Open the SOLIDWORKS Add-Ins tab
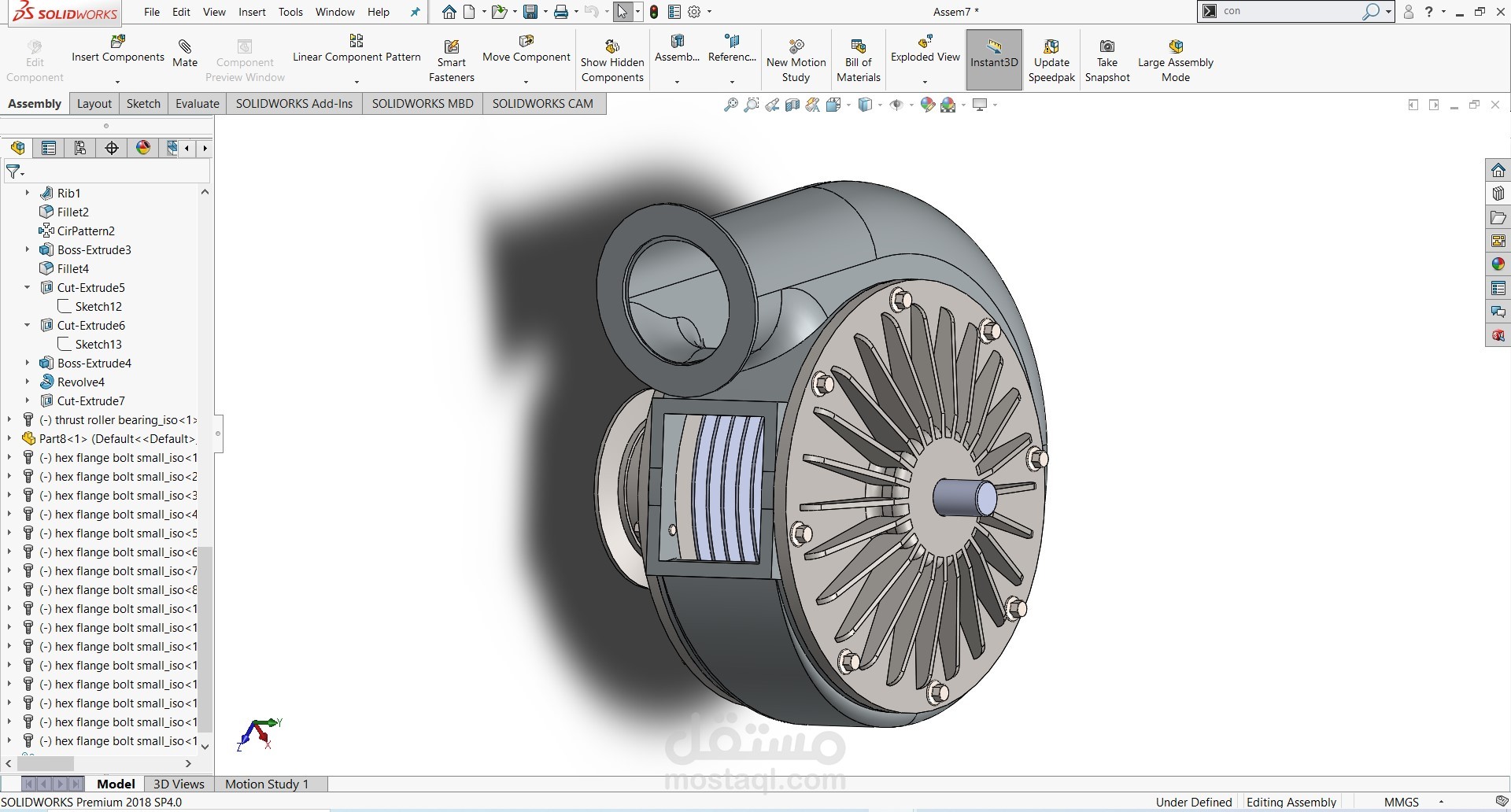 (x=294, y=104)
